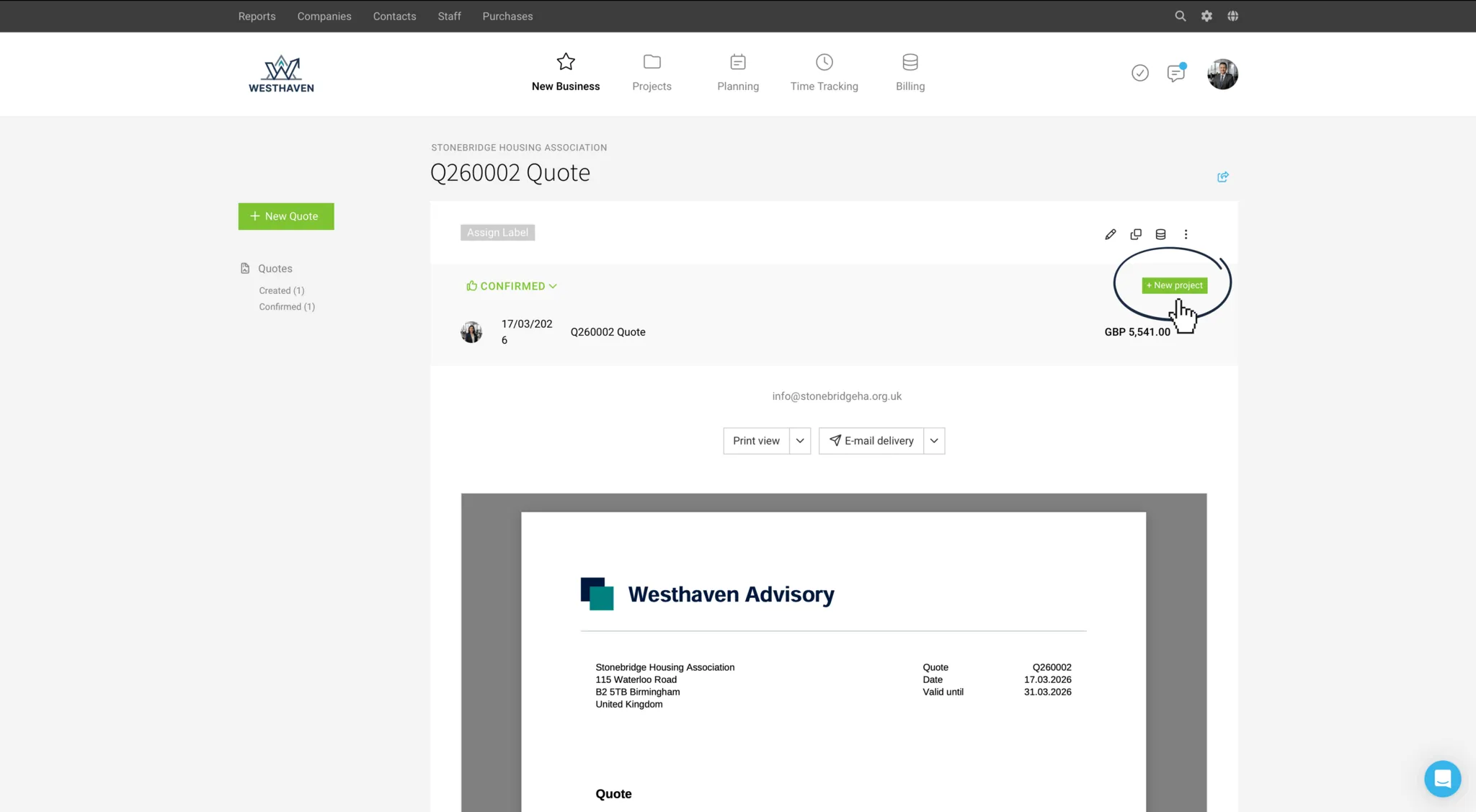Expand the E-mail delivery dropdown arrow
Viewport: 1476px width, 812px height.
tap(934, 441)
